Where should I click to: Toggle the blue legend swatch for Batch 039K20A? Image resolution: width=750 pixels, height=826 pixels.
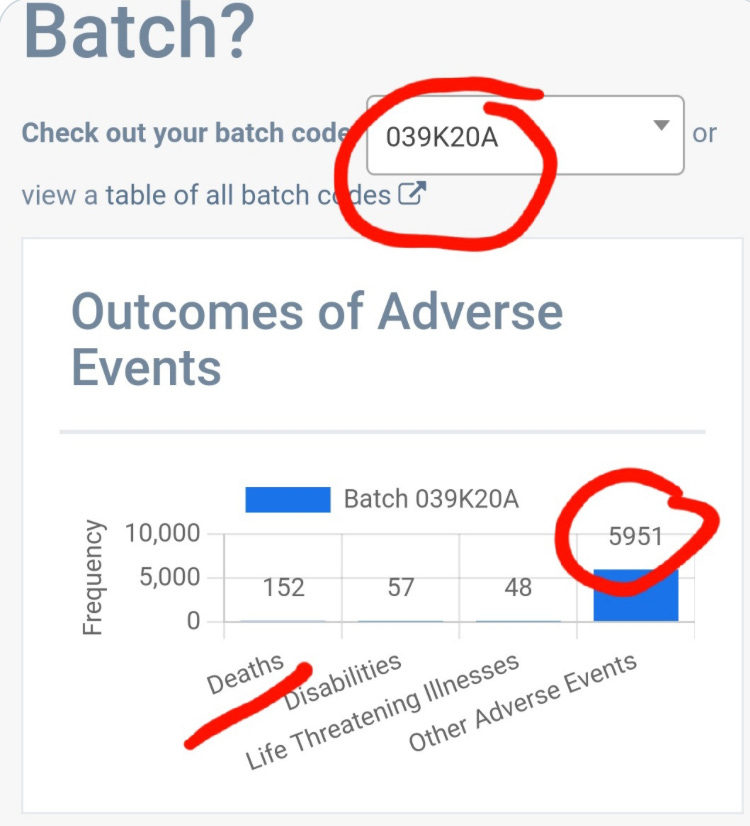coord(287,499)
